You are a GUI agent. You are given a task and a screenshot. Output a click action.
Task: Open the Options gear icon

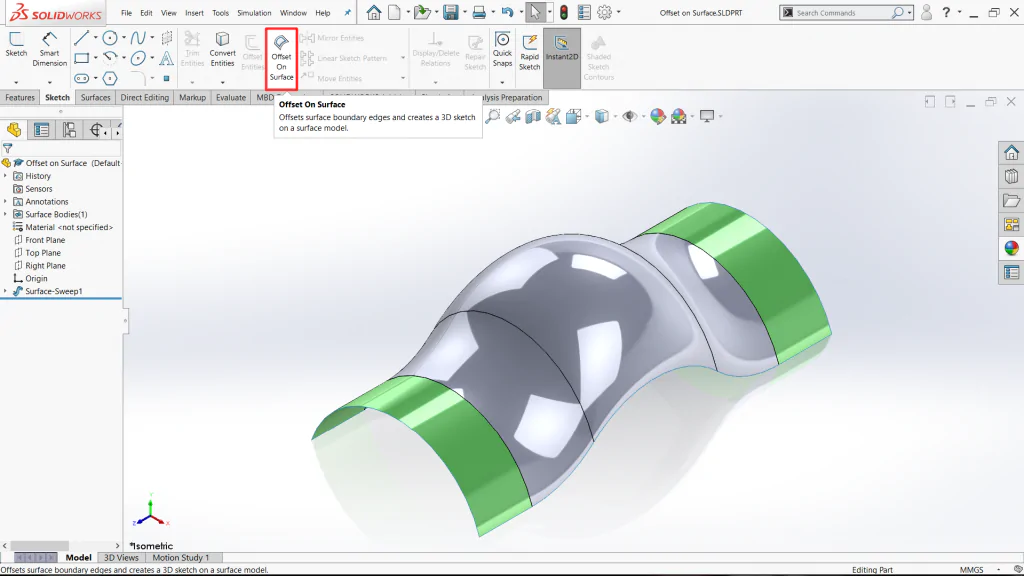pyautogui.click(x=605, y=12)
